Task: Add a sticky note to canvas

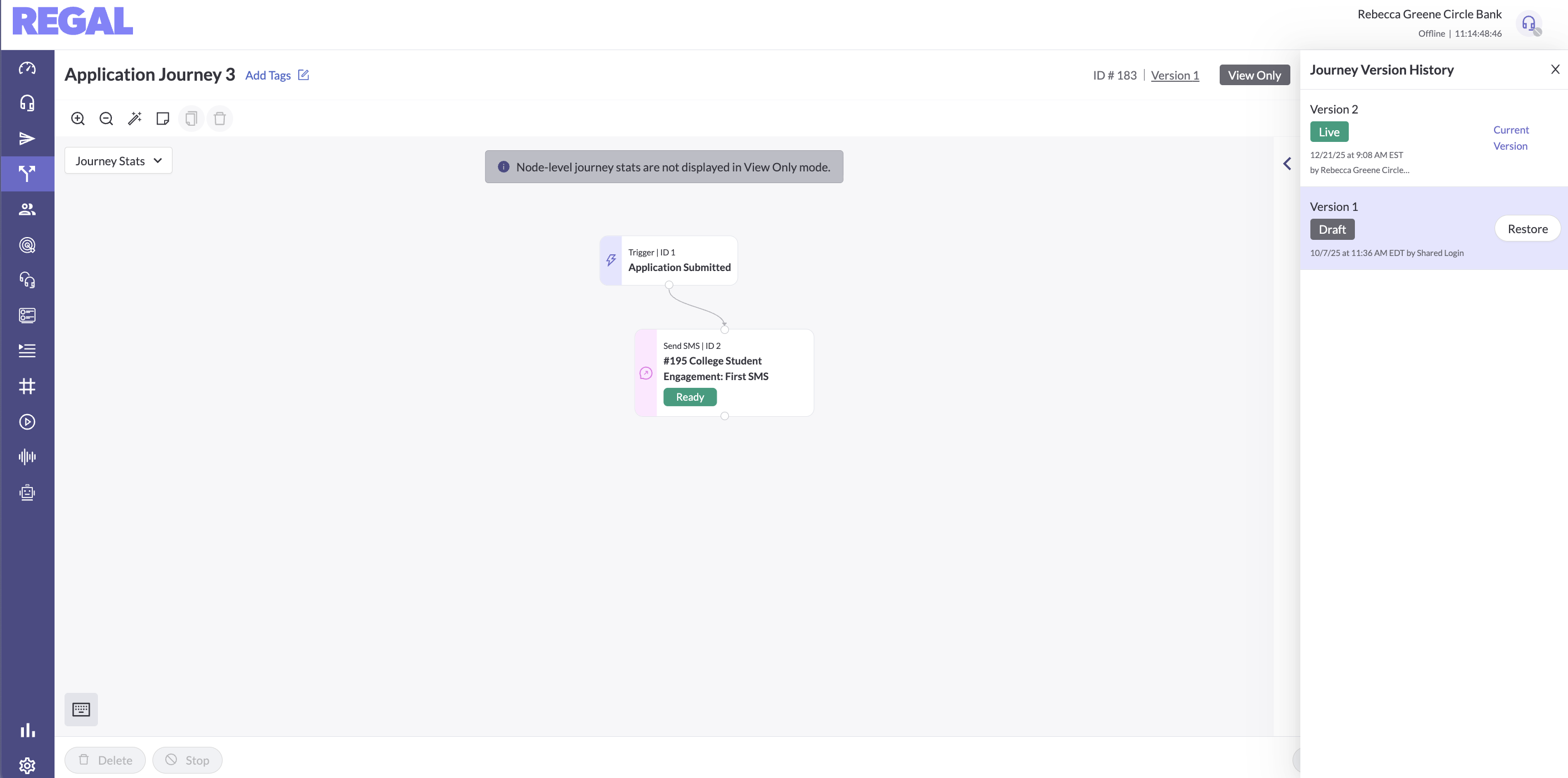Action: 162,119
